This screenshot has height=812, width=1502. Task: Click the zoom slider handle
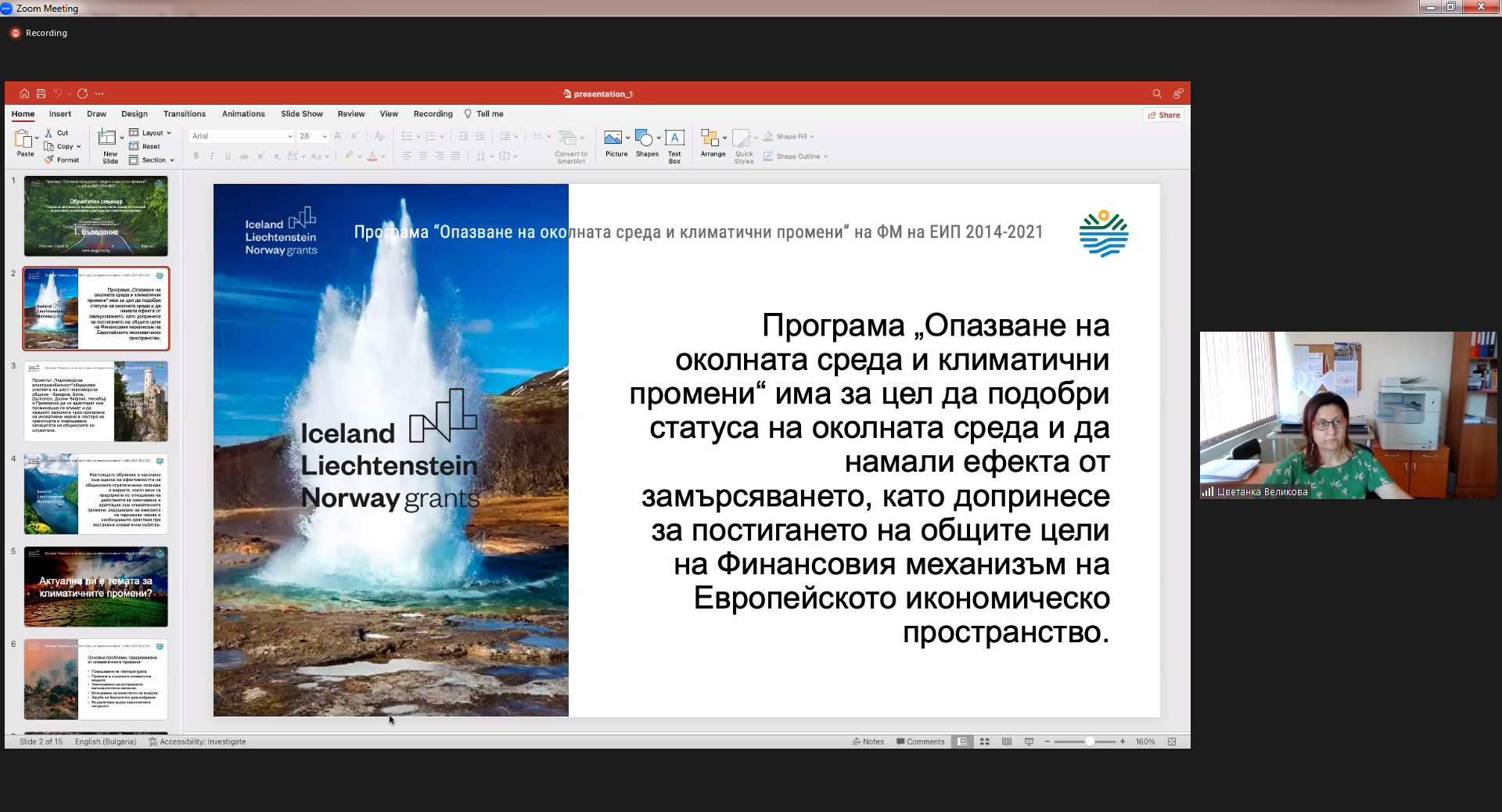1089,742
